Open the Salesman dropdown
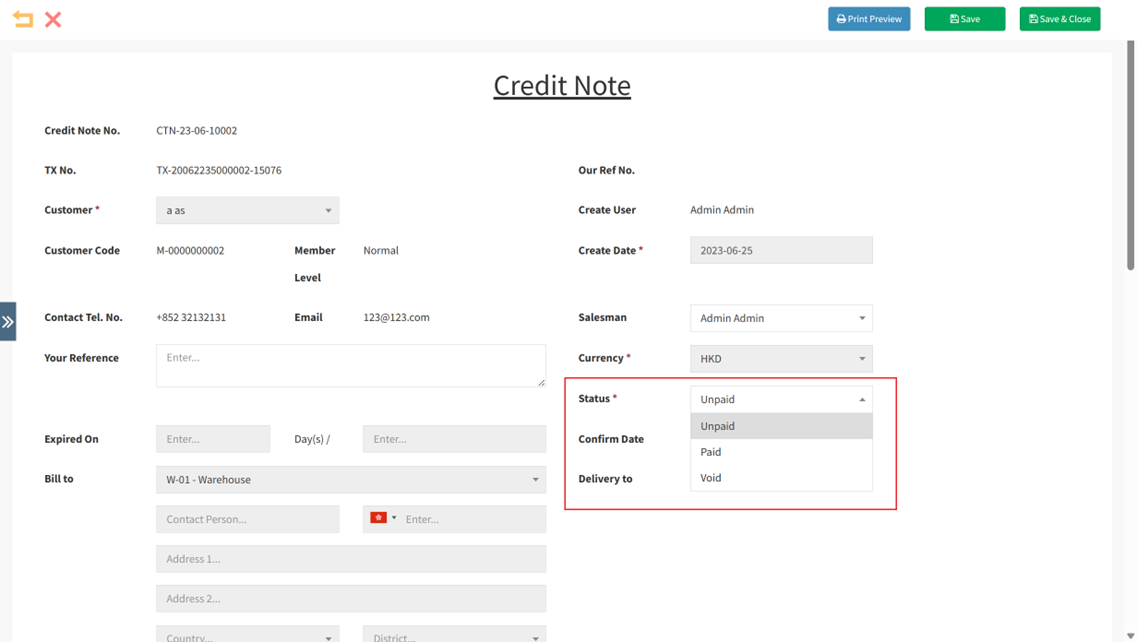Screen dimensions: 1137x642 coord(780,318)
